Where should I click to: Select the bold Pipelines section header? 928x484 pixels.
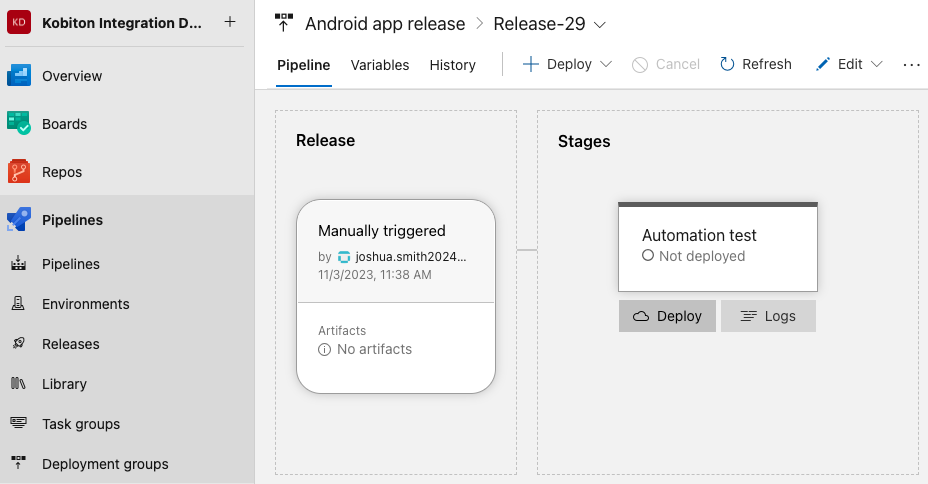pos(72,220)
